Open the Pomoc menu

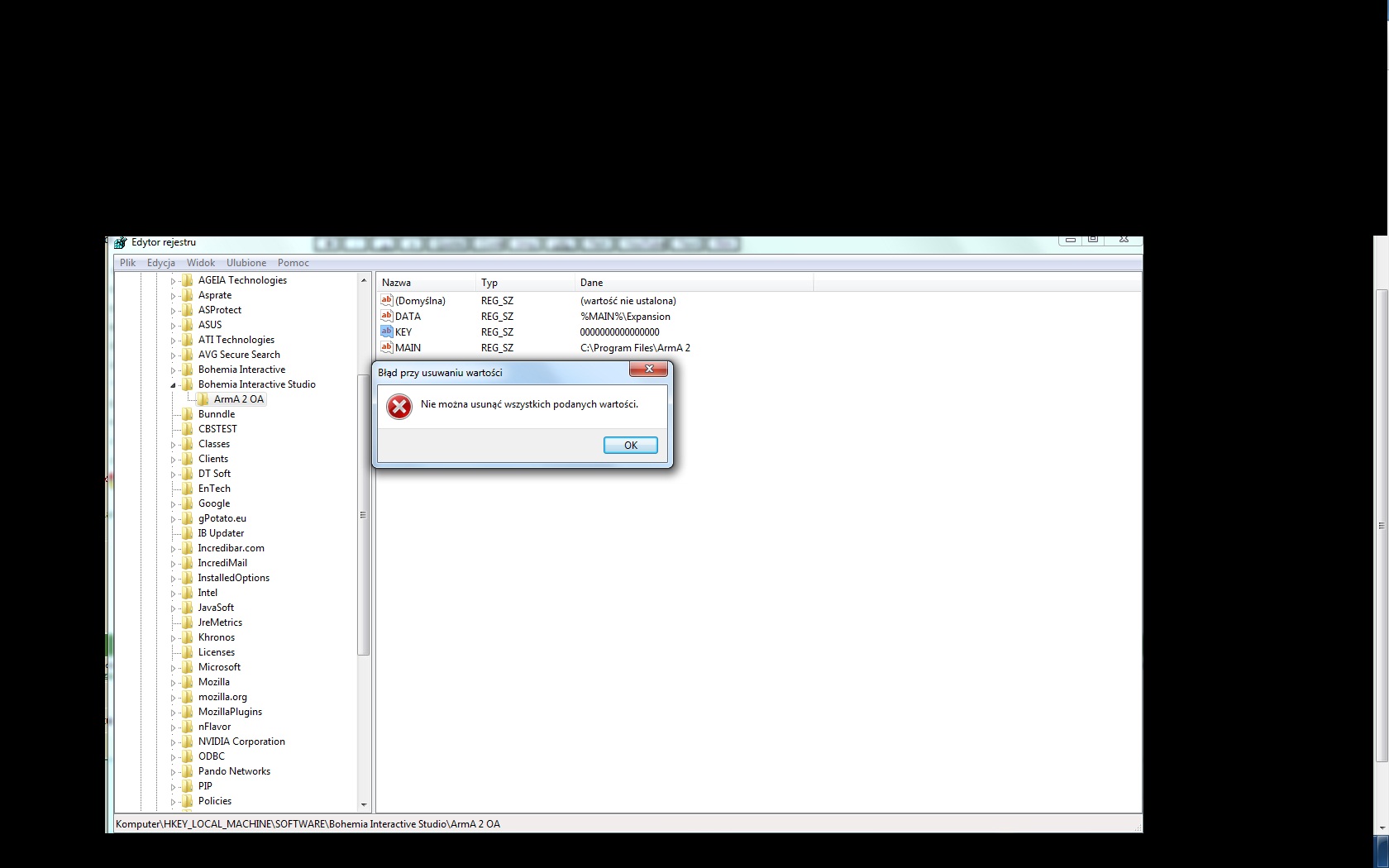point(294,263)
